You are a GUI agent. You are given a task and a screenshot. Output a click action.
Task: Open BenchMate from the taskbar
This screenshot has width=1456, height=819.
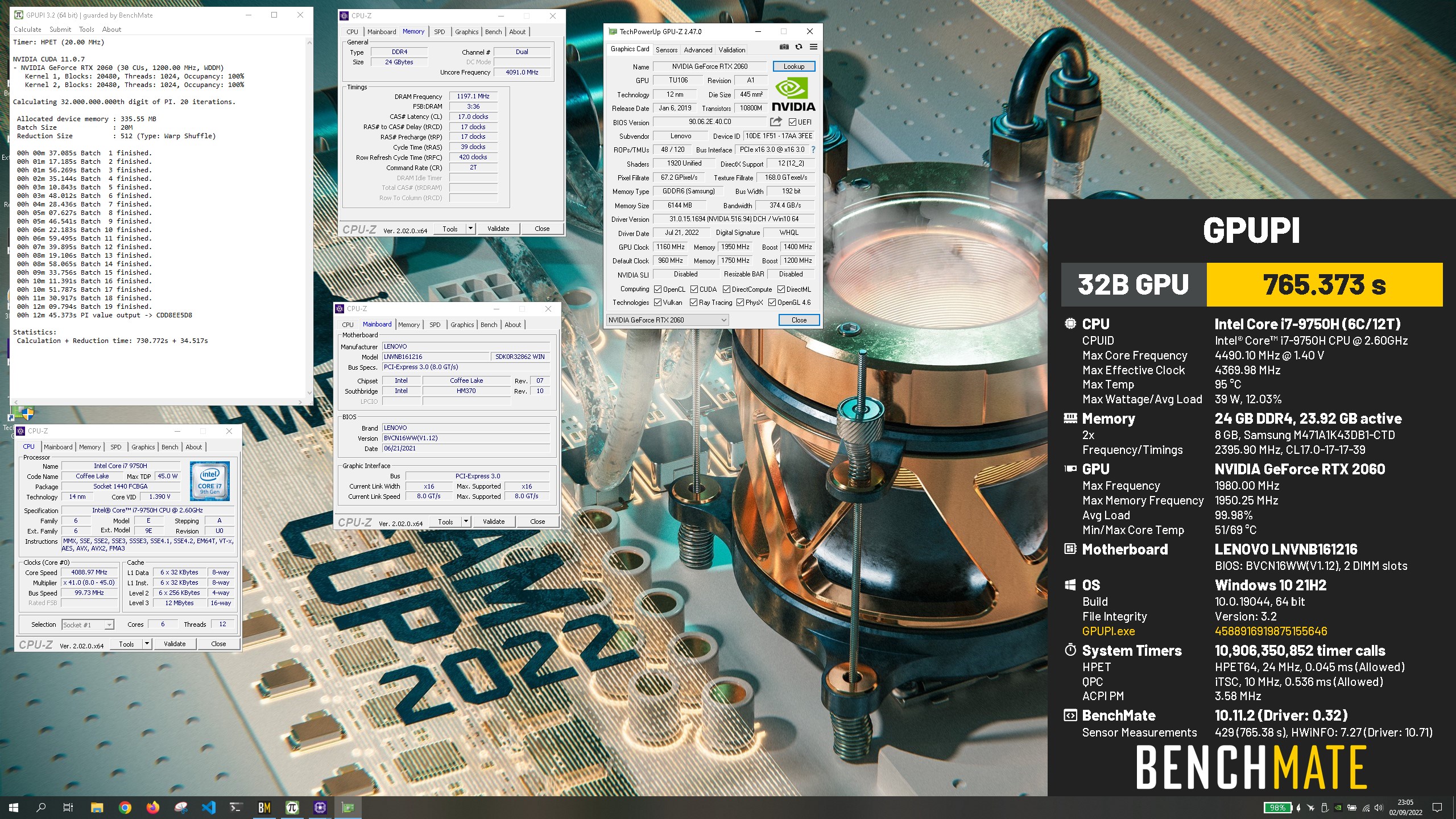264,808
